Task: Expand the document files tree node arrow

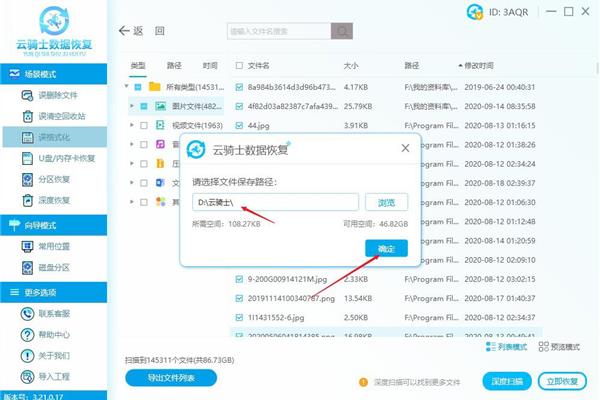Action: click(132, 183)
